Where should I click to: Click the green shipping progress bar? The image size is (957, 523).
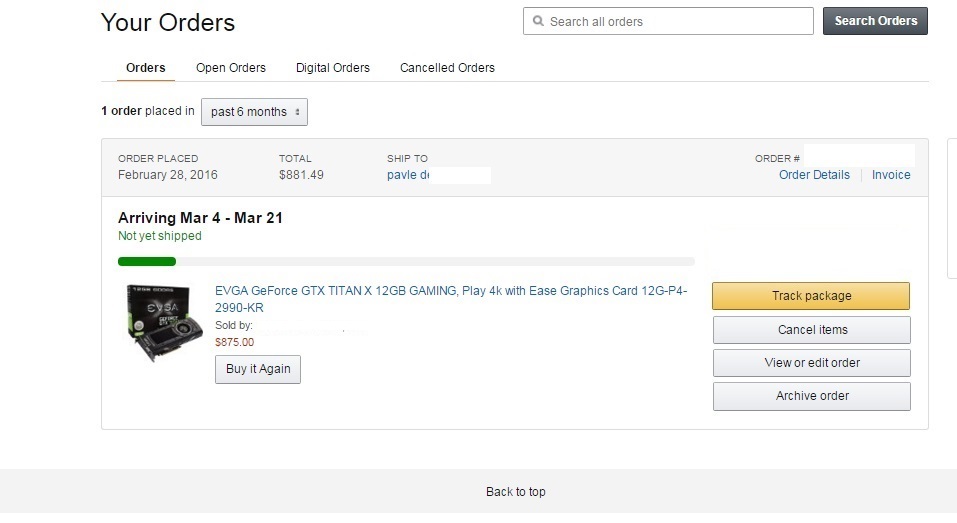147,262
